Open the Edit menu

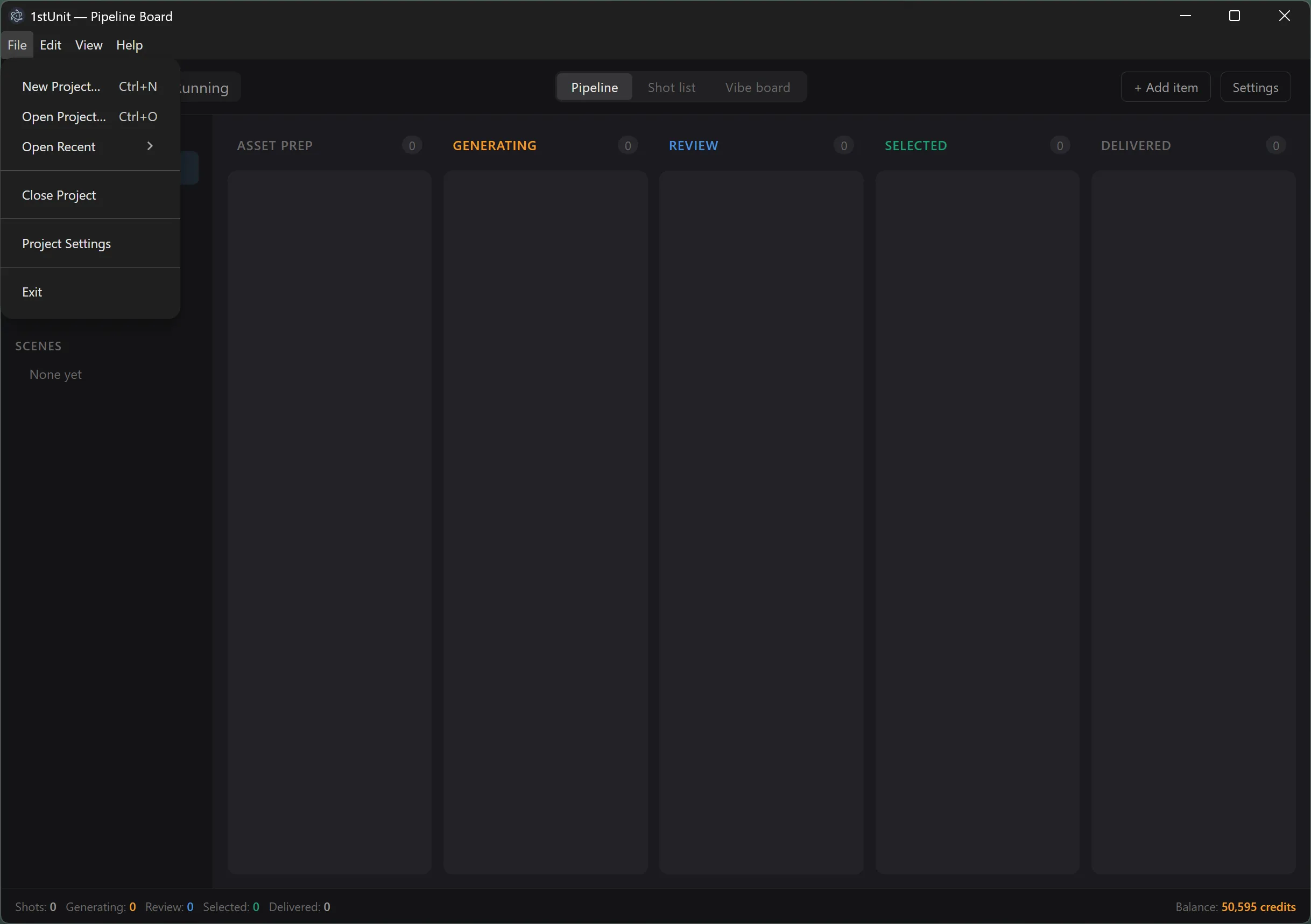[50, 45]
